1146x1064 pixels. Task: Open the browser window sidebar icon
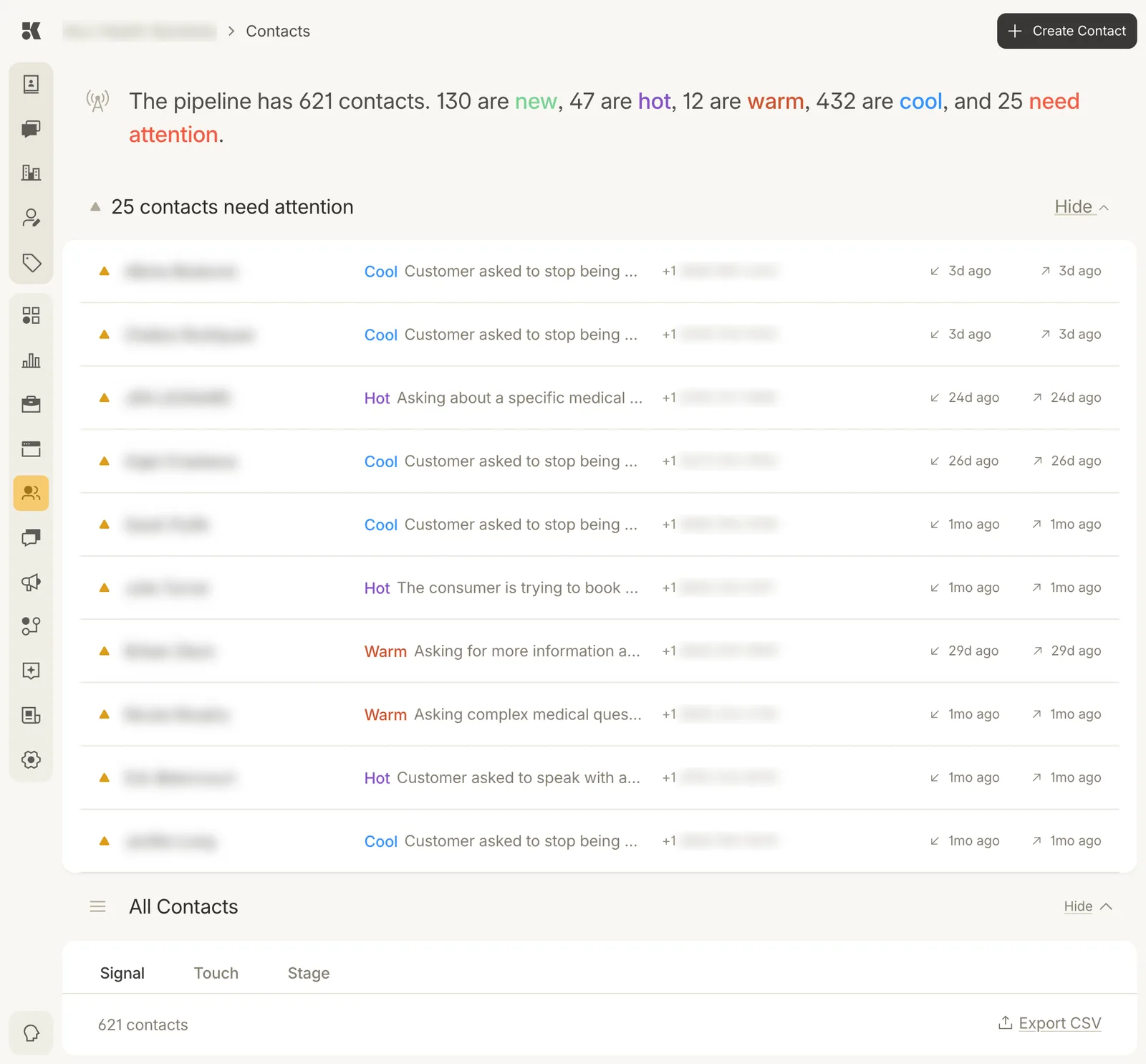(x=31, y=449)
